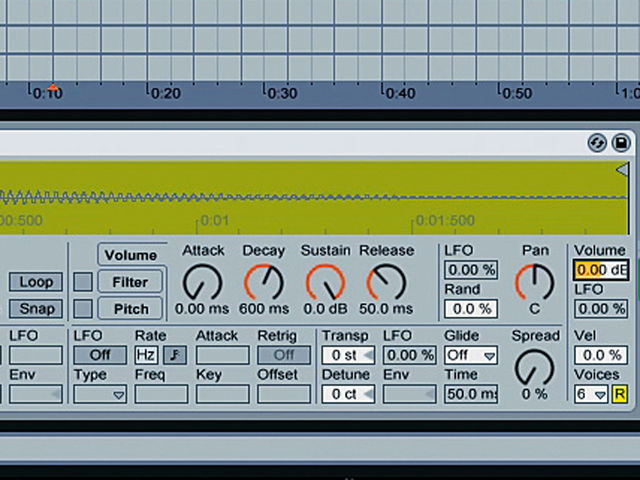Image resolution: width=640 pixels, height=480 pixels.
Task: Switch to the Volume tab
Action: pos(131,256)
